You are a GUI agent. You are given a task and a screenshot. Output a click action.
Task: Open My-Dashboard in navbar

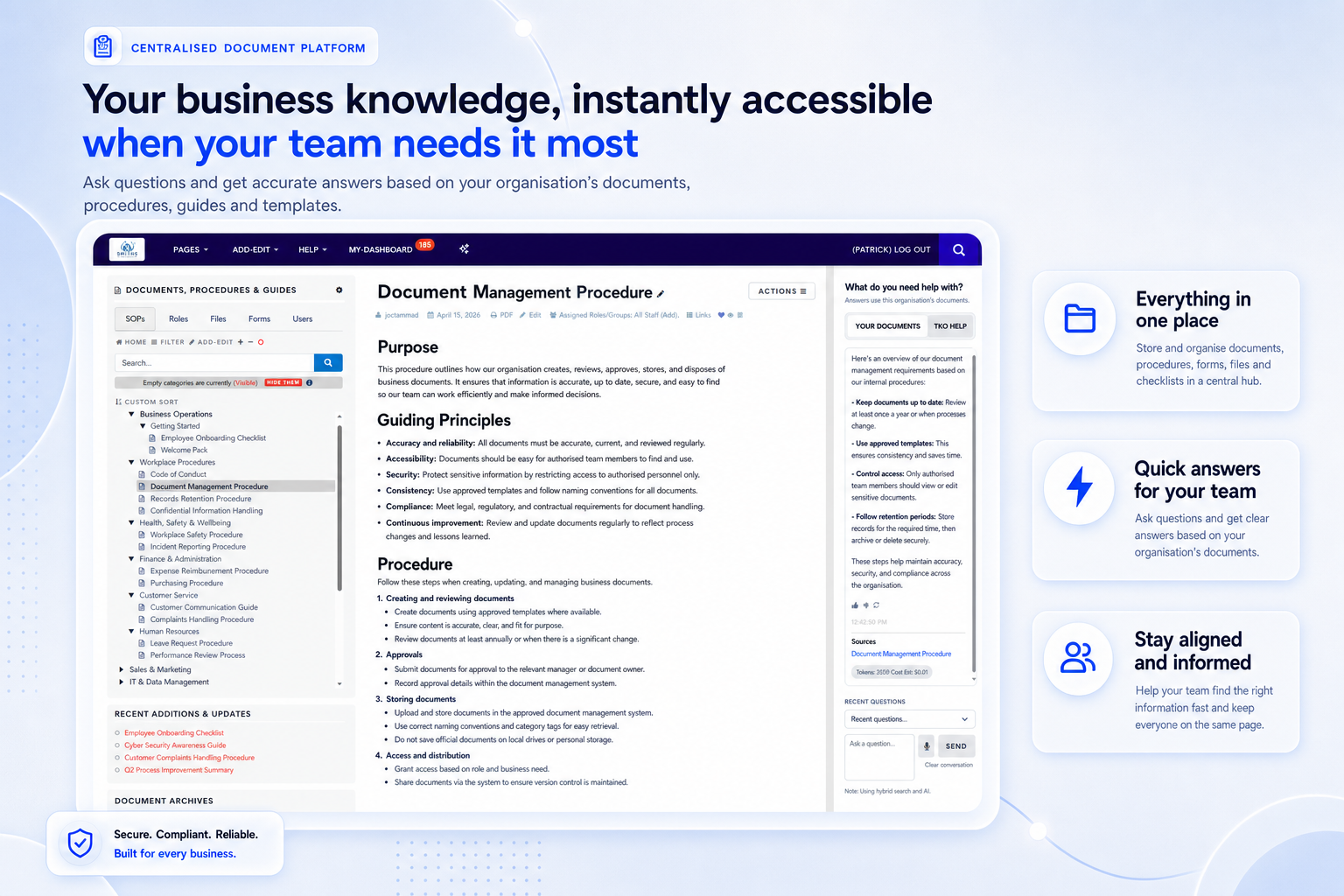381,249
